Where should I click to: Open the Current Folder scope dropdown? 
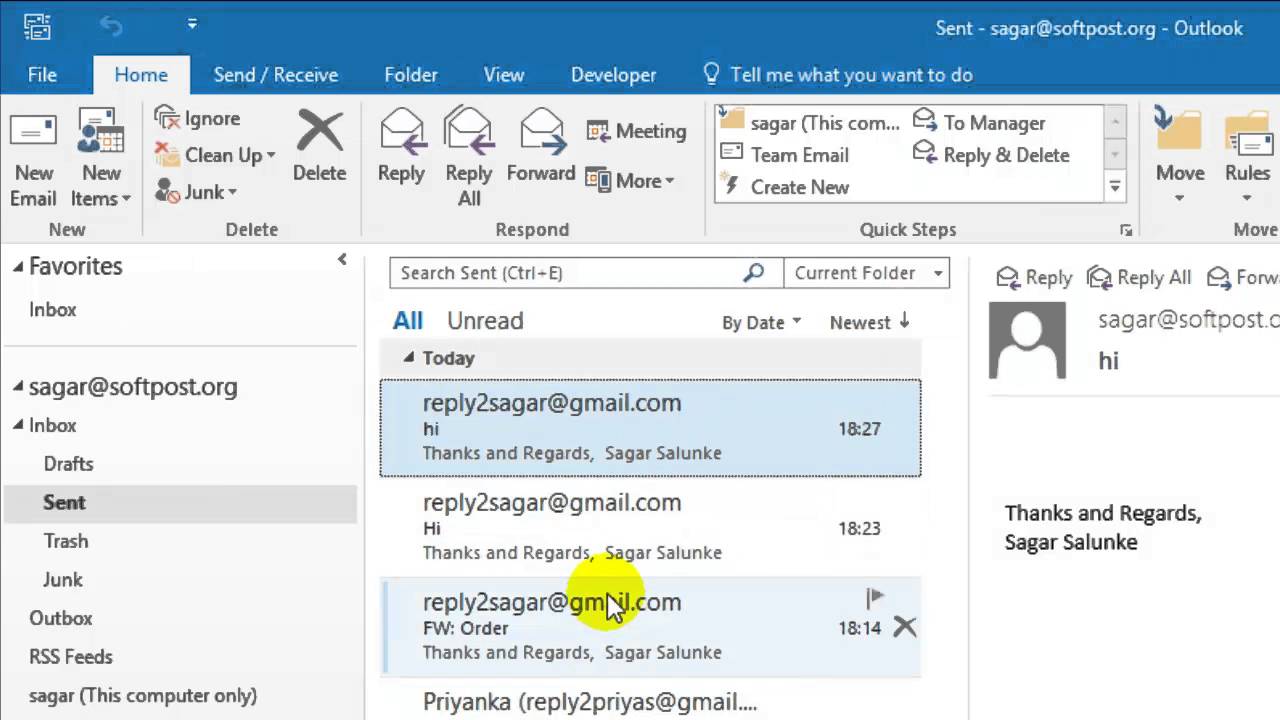(867, 273)
